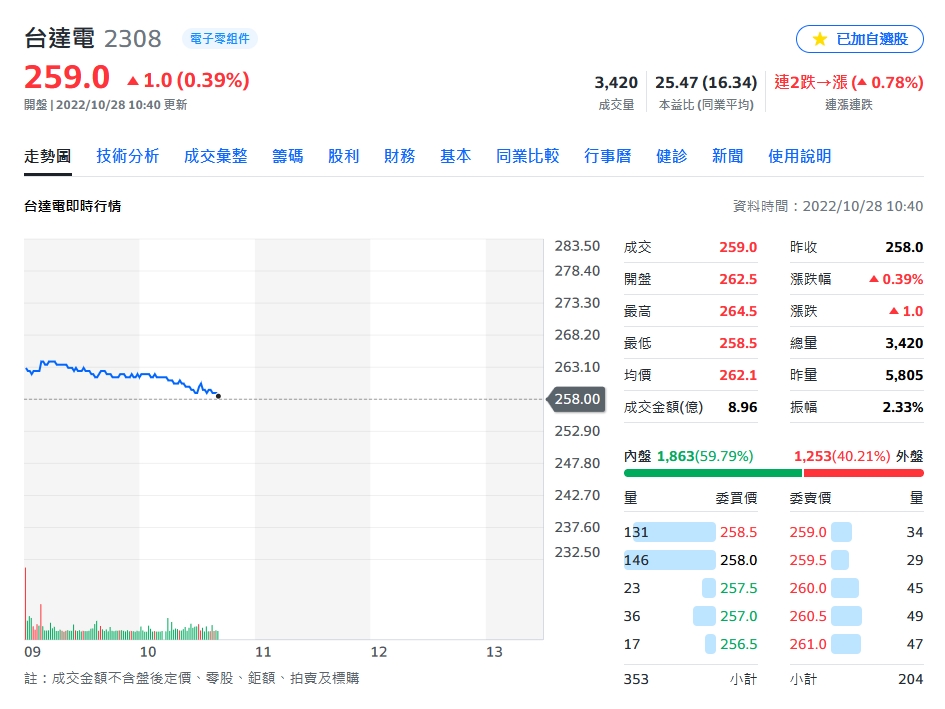Click the 資料時間 timestamp text
Screen dimensions: 945x709
click(827, 206)
